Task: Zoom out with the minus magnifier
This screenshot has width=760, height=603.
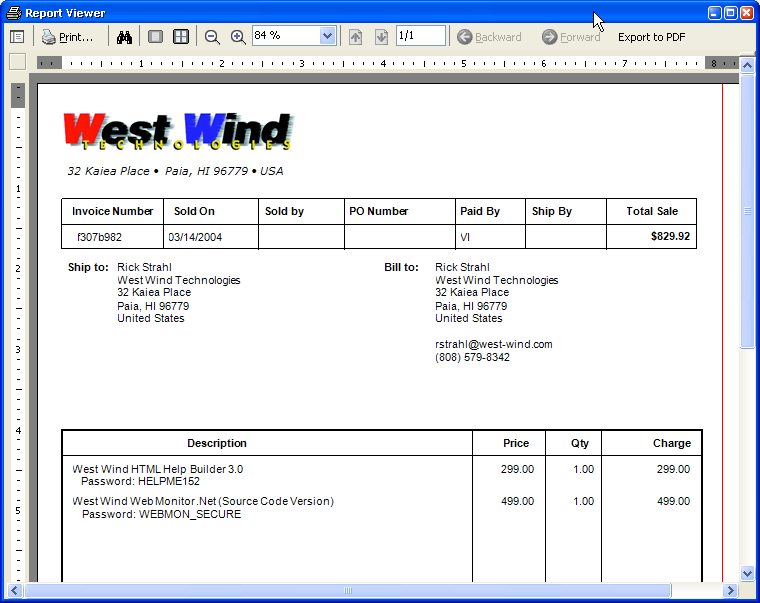Action: pos(212,37)
